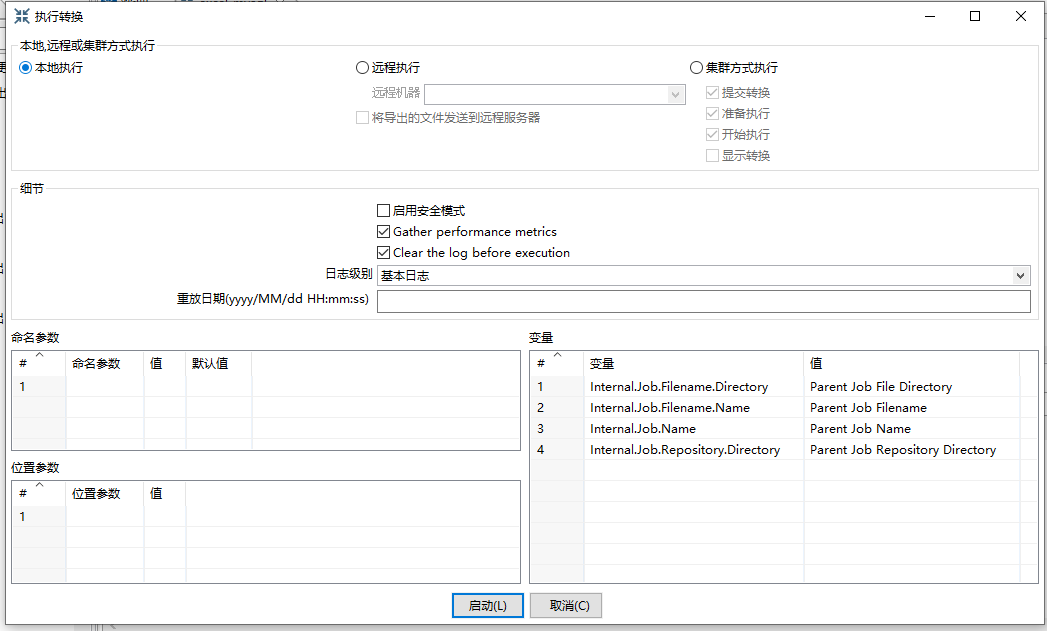1047x631 pixels.
Task: Click the 执行转换 dialog title icon
Action: [x=22, y=17]
